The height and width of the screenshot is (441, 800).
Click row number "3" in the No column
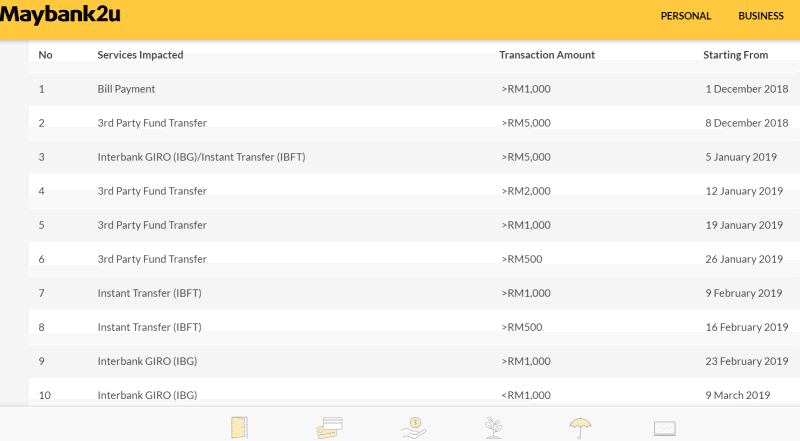pyautogui.click(x=41, y=157)
